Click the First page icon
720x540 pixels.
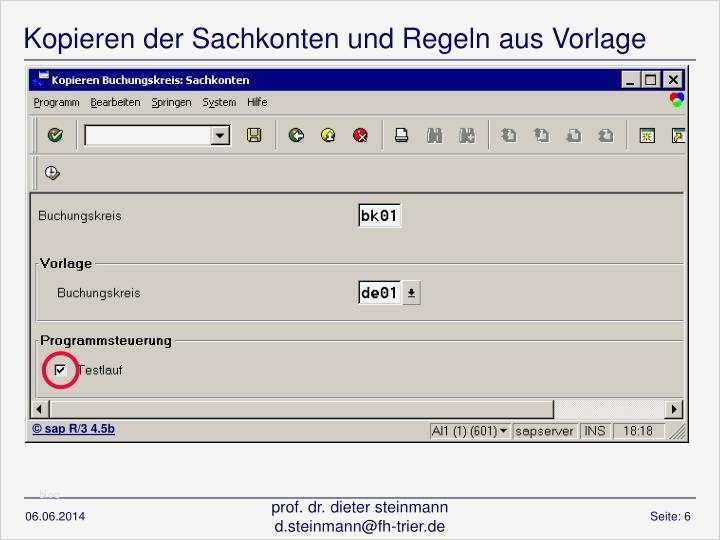point(508,135)
